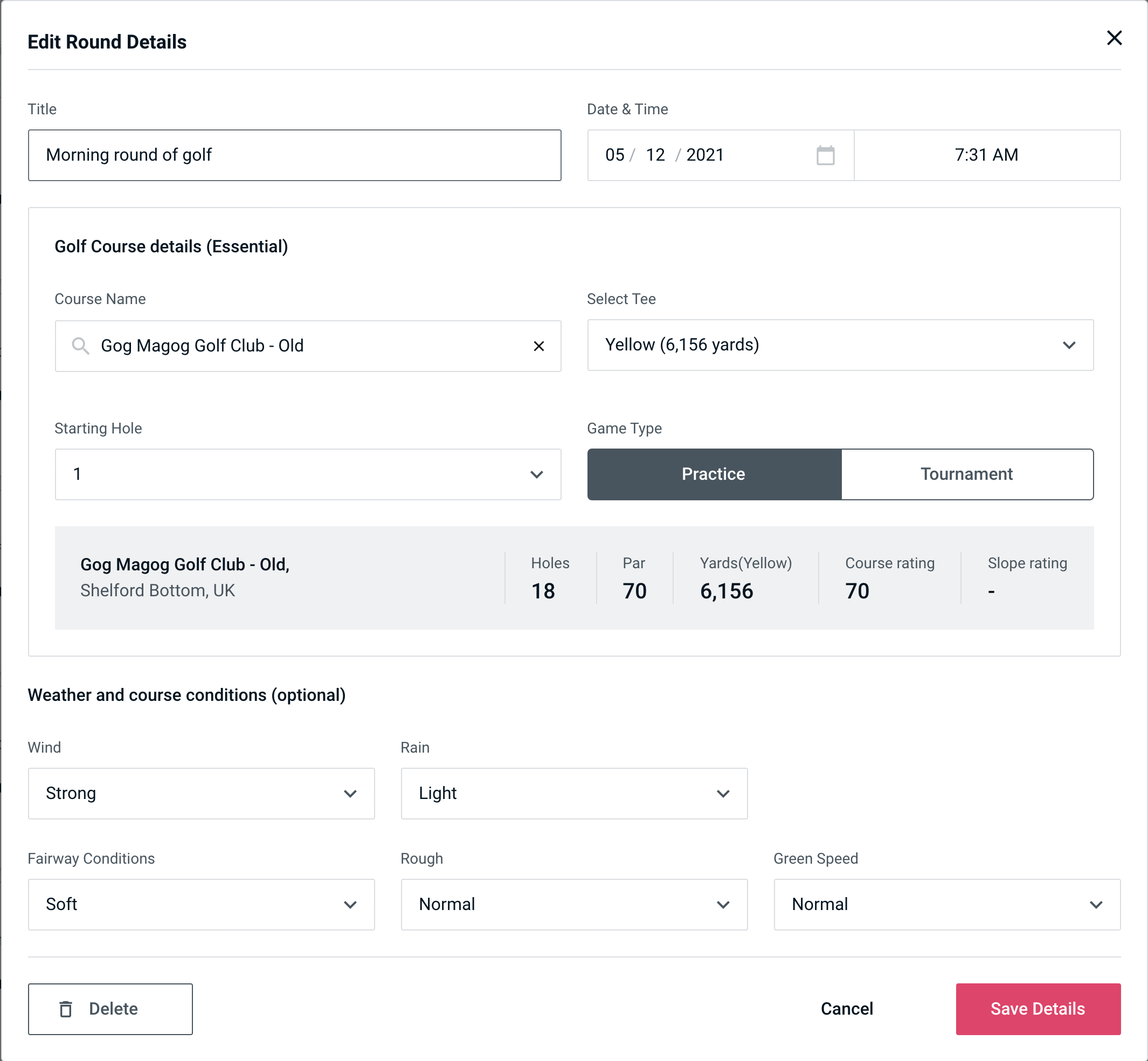
Task: Click the Starting Hole dropdown chevron icon
Action: click(537, 474)
